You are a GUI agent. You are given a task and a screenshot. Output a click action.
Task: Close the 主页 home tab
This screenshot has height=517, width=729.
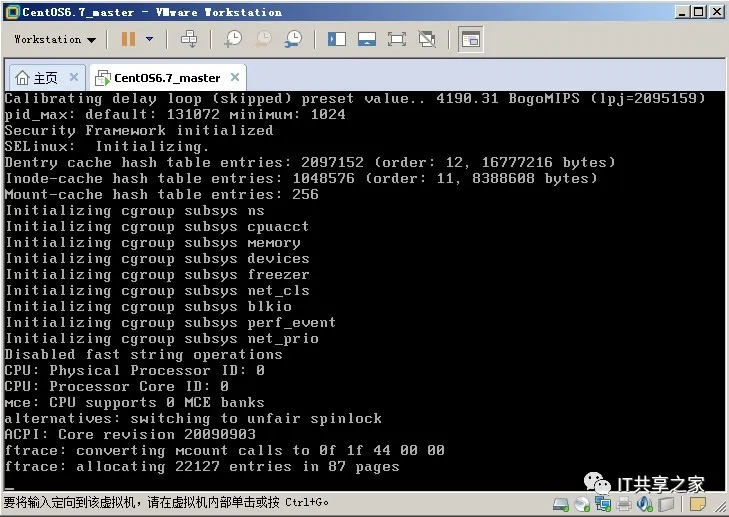74,77
